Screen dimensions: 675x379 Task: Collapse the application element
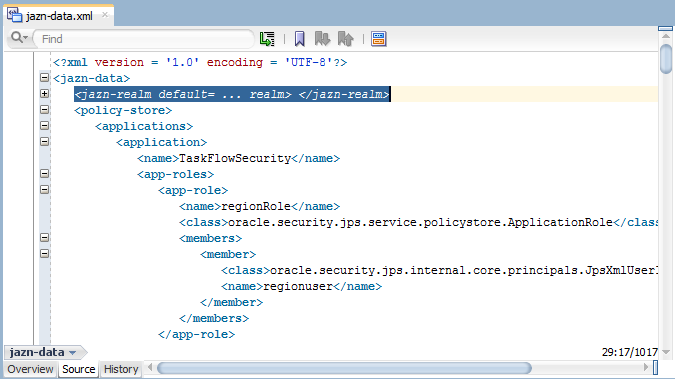(x=44, y=141)
